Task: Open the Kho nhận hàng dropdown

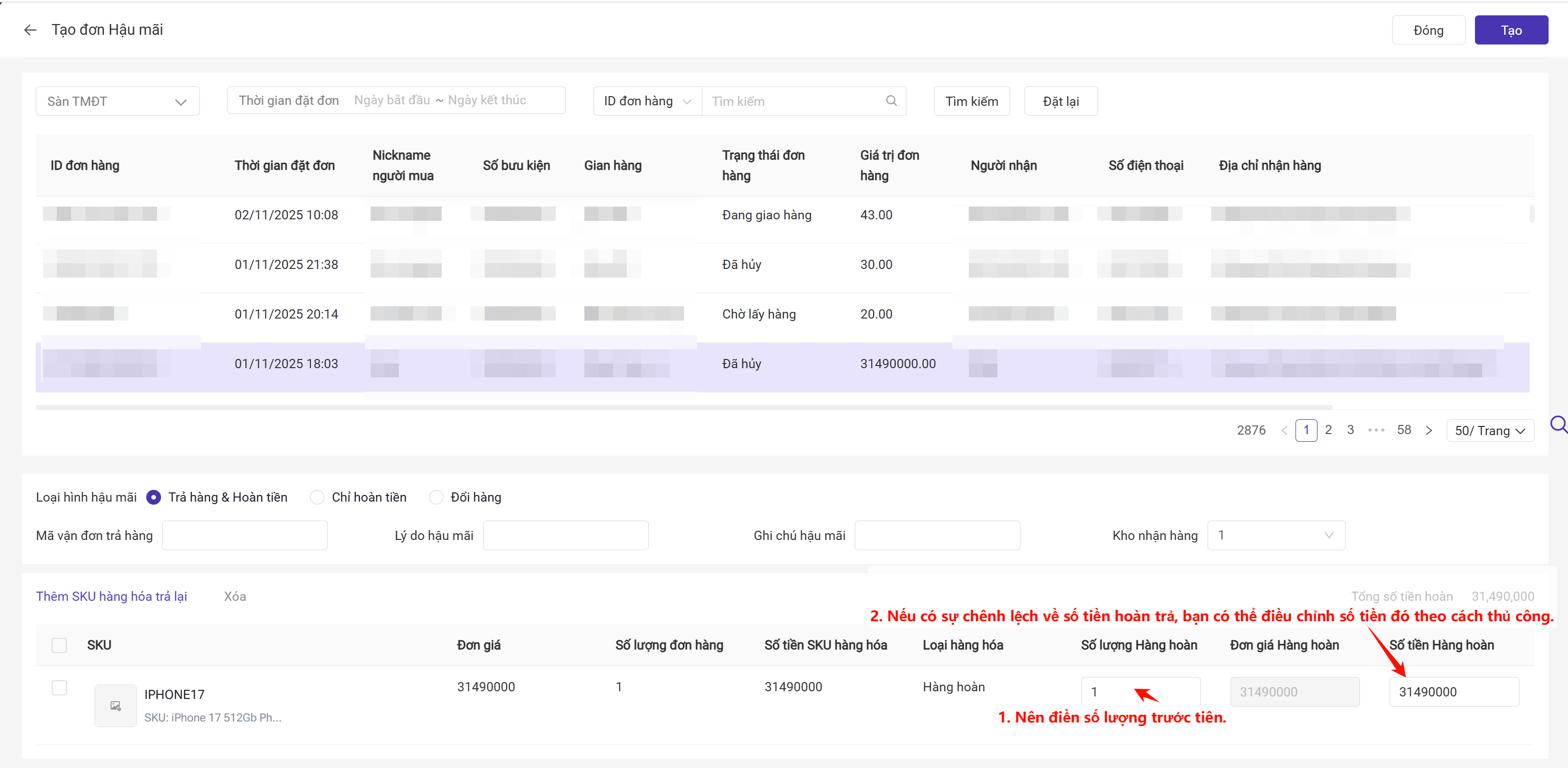Action: [x=1276, y=535]
